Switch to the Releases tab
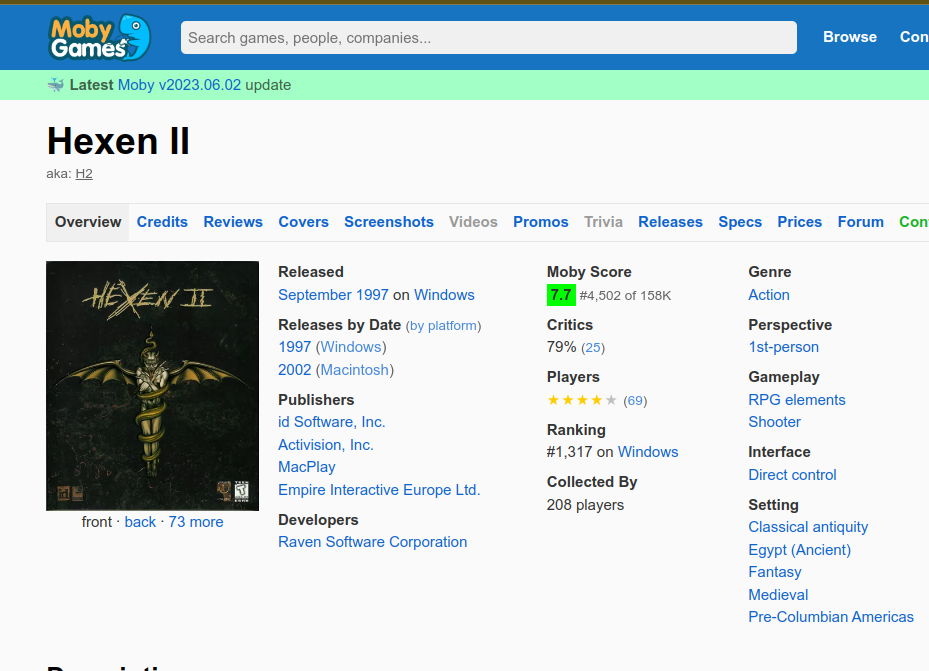Image resolution: width=929 pixels, height=671 pixels. tap(670, 222)
